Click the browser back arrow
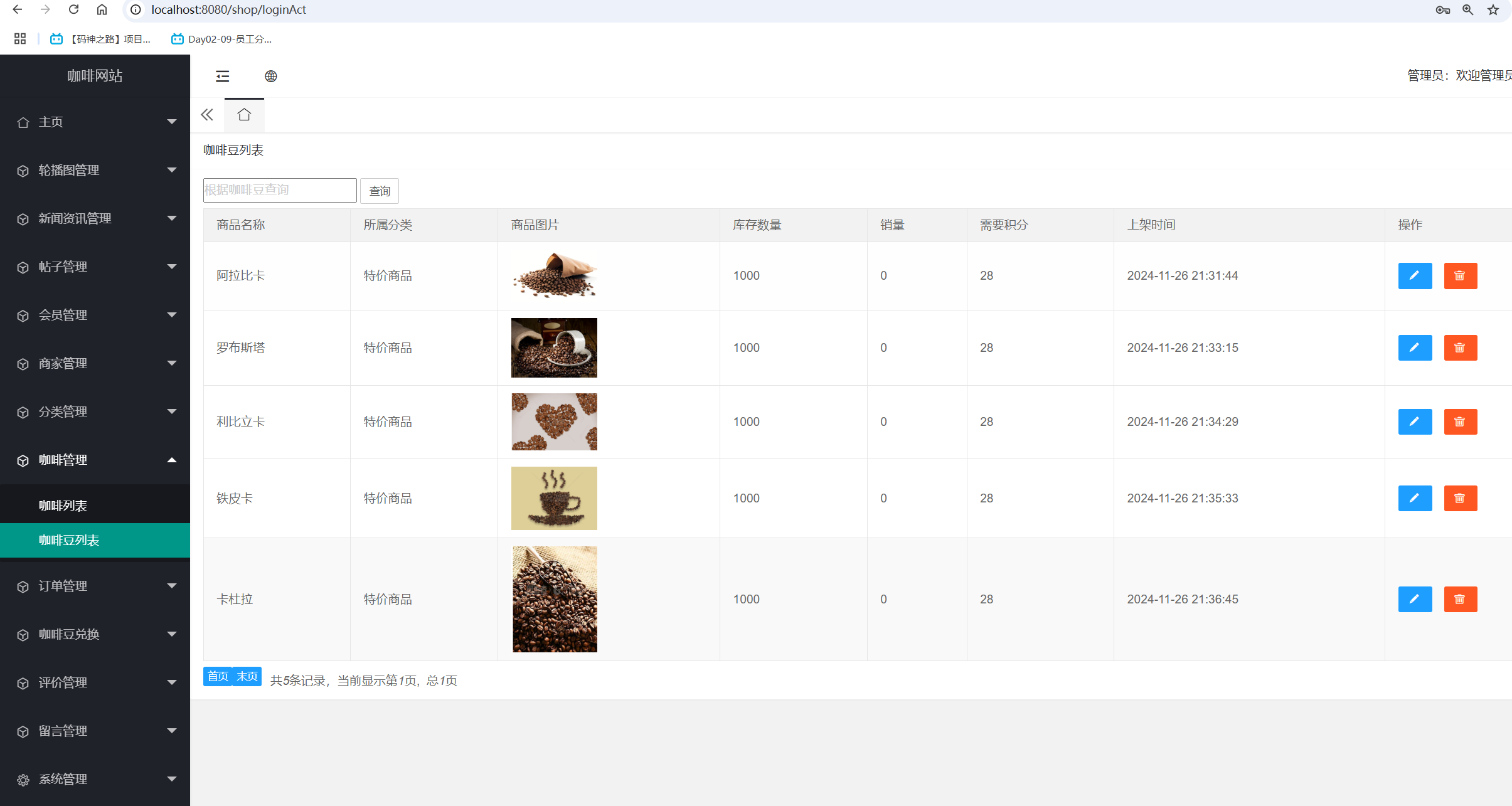The width and height of the screenshot is (1512, 806). (18, 9)
